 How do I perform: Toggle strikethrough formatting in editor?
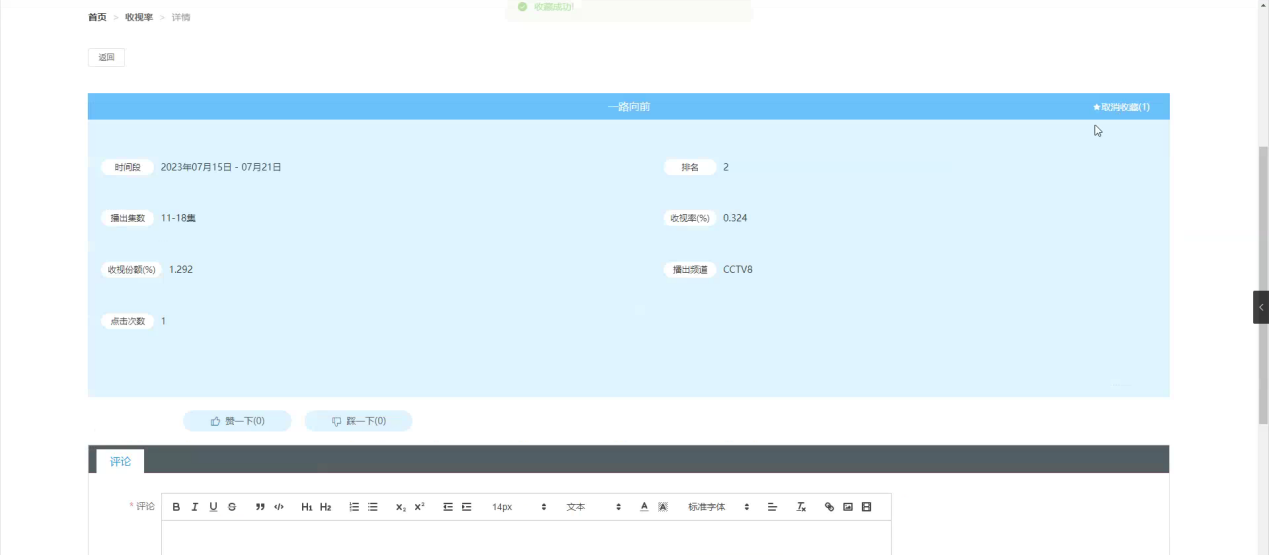[x=232, y=507]
